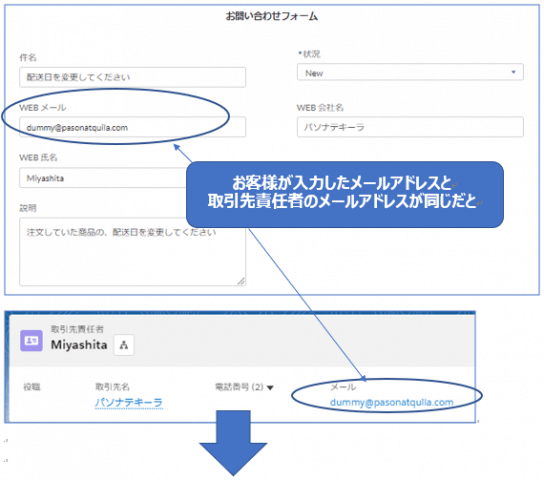Click the WEB メール email input field
This screenshot has height=480, width=544.
(x=133, y=127)
